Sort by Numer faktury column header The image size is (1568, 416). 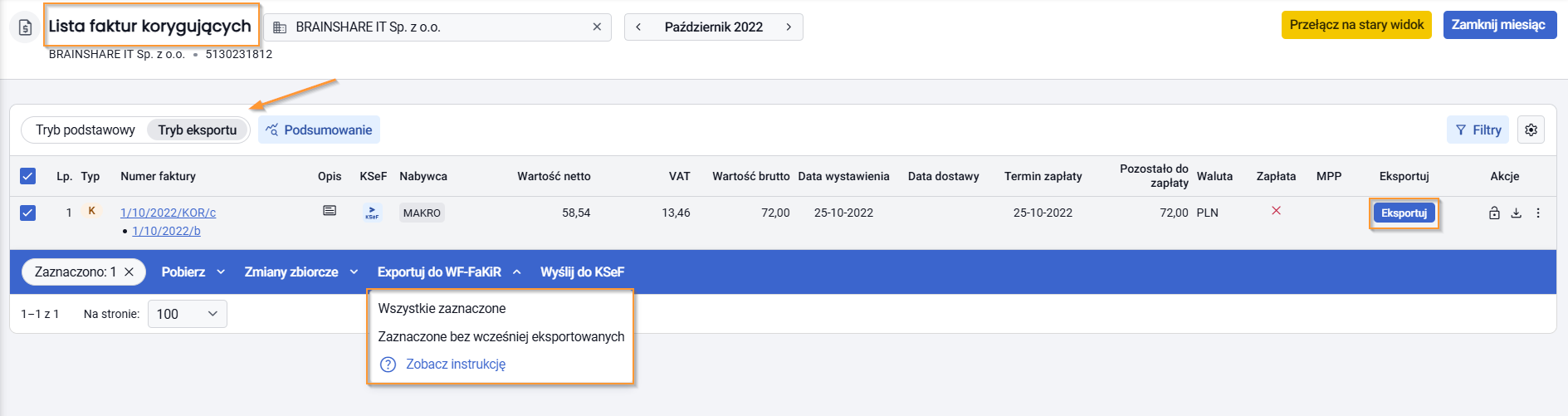click(159, 176)
